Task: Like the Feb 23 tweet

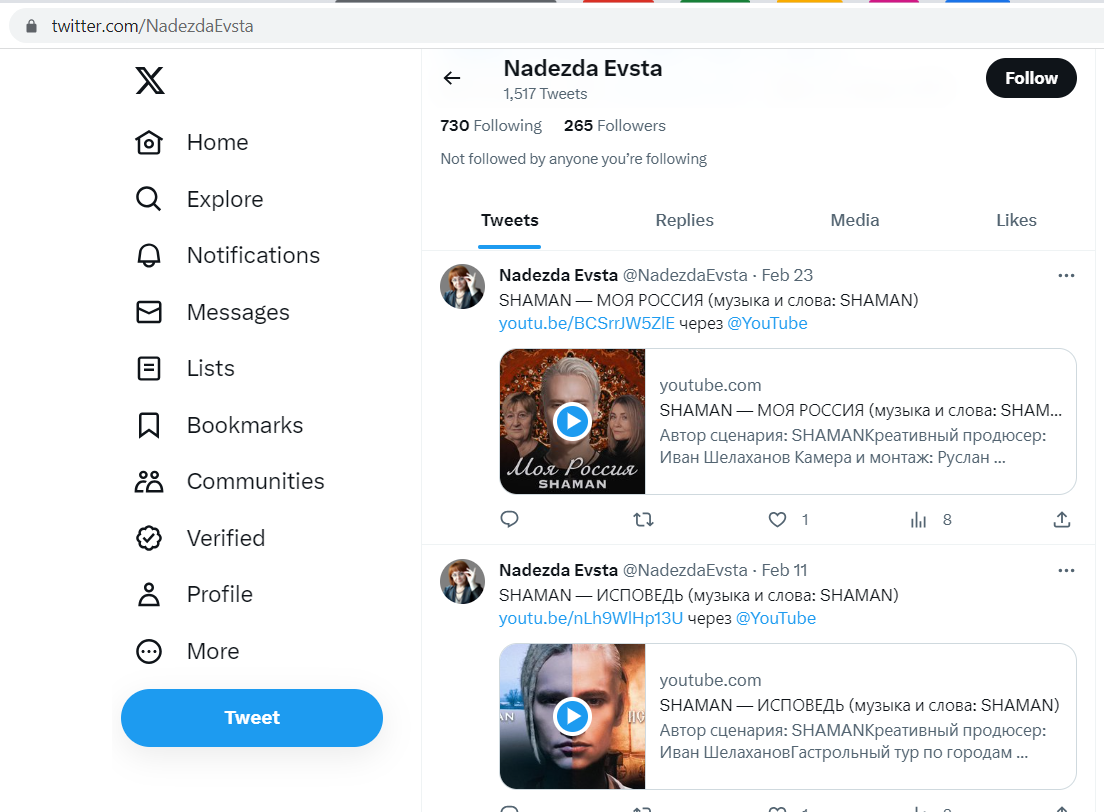Action: pos(777,520)
